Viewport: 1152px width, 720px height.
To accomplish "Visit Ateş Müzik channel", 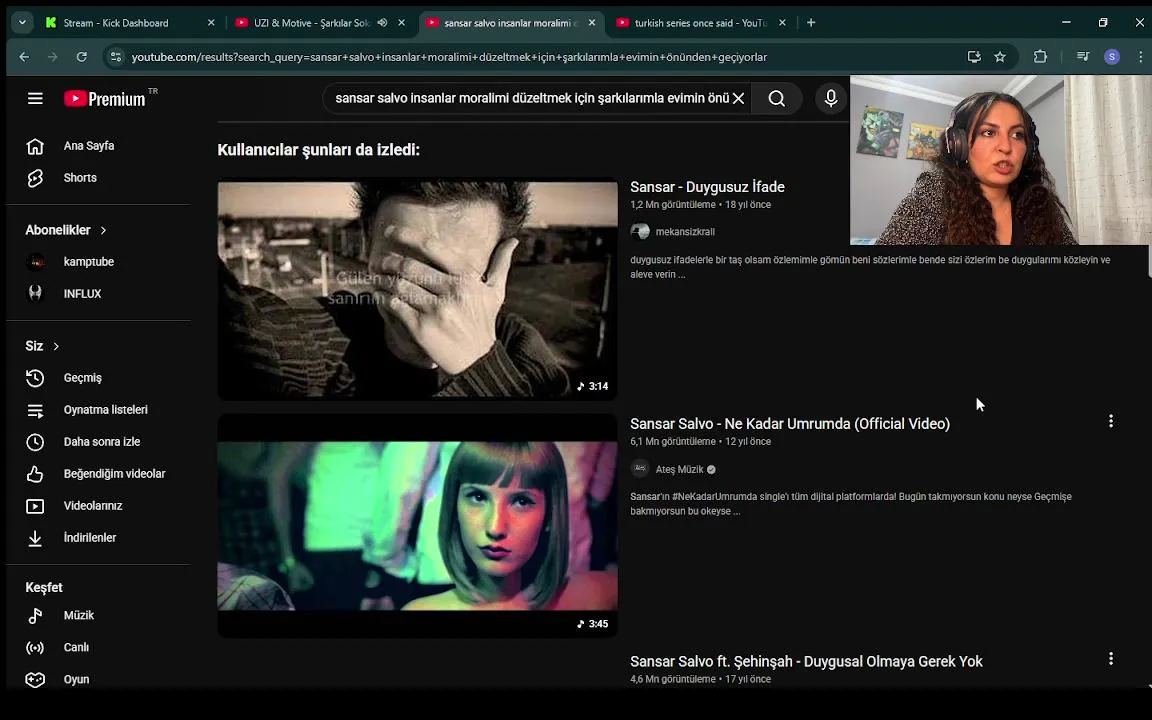I will [680, 469].
